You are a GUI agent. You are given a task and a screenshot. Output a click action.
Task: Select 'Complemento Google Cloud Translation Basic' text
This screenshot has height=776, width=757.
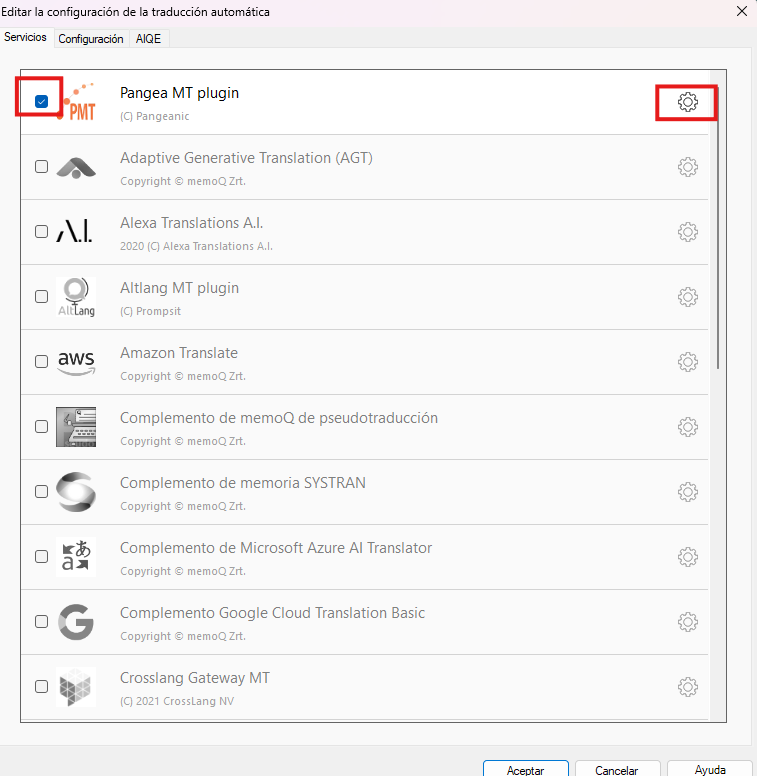point(272,613)
